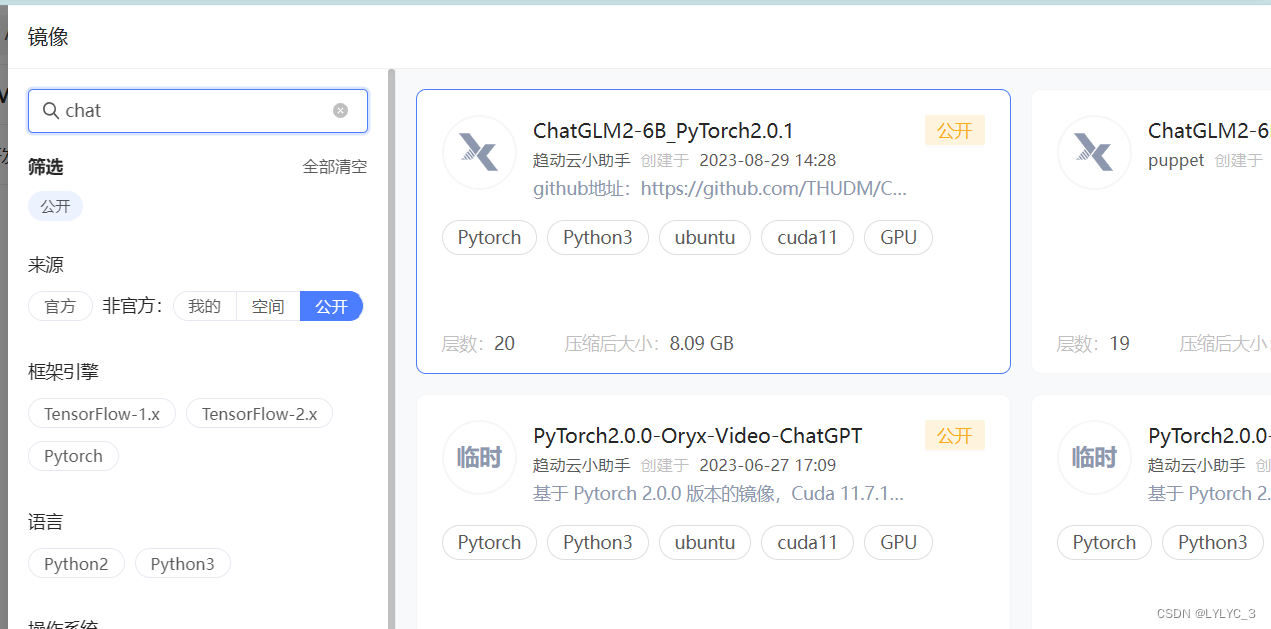The width and height of the screenshot is (1271, 629).
Task: Click the GPU tag on Oryx-Video-ChatGPT card
Action: click(x=898, y=542)
